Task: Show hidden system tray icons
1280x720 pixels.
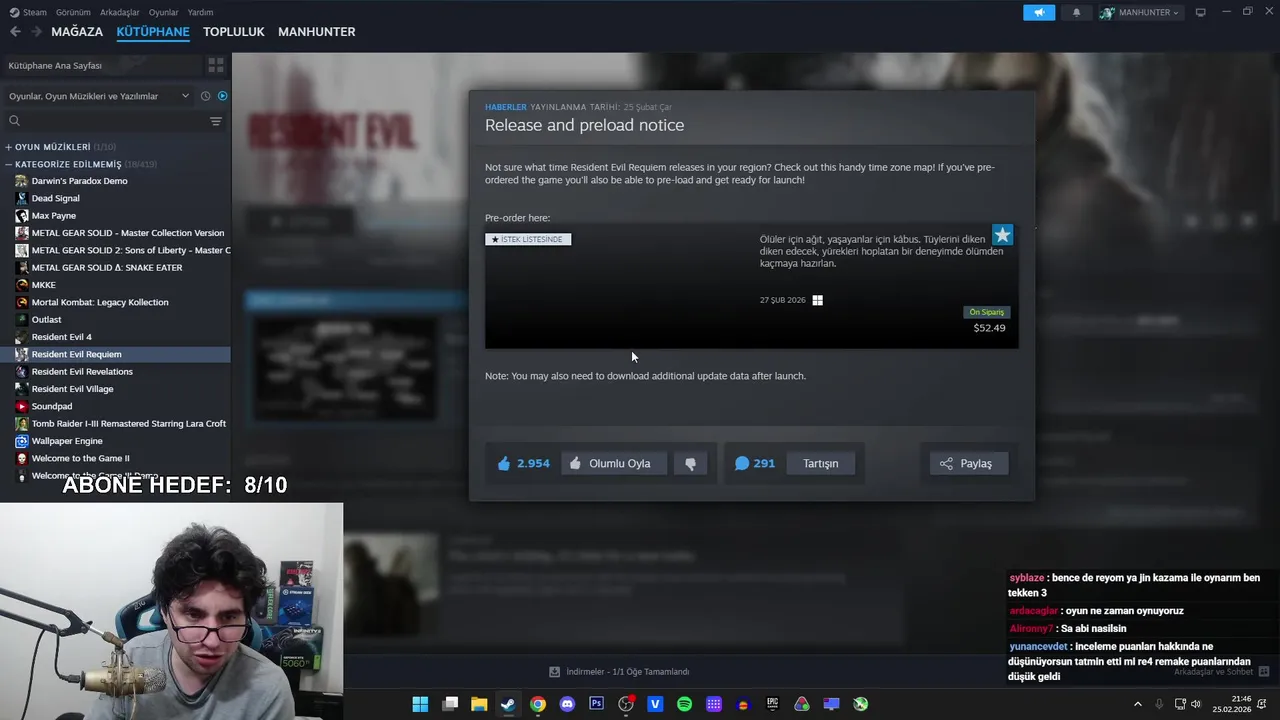Action: pyautogui.click(x=1137, y=704)
